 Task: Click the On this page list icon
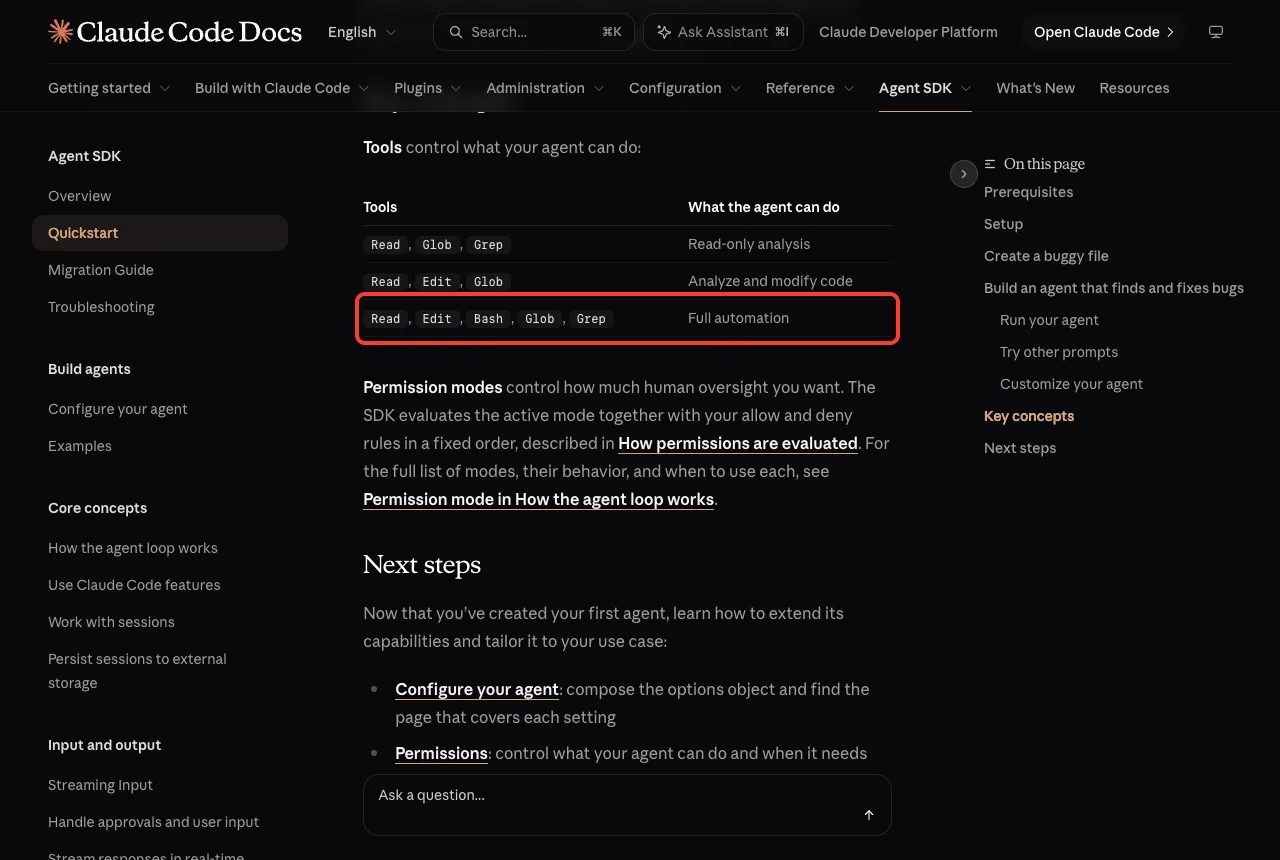(x=990, y=164)
